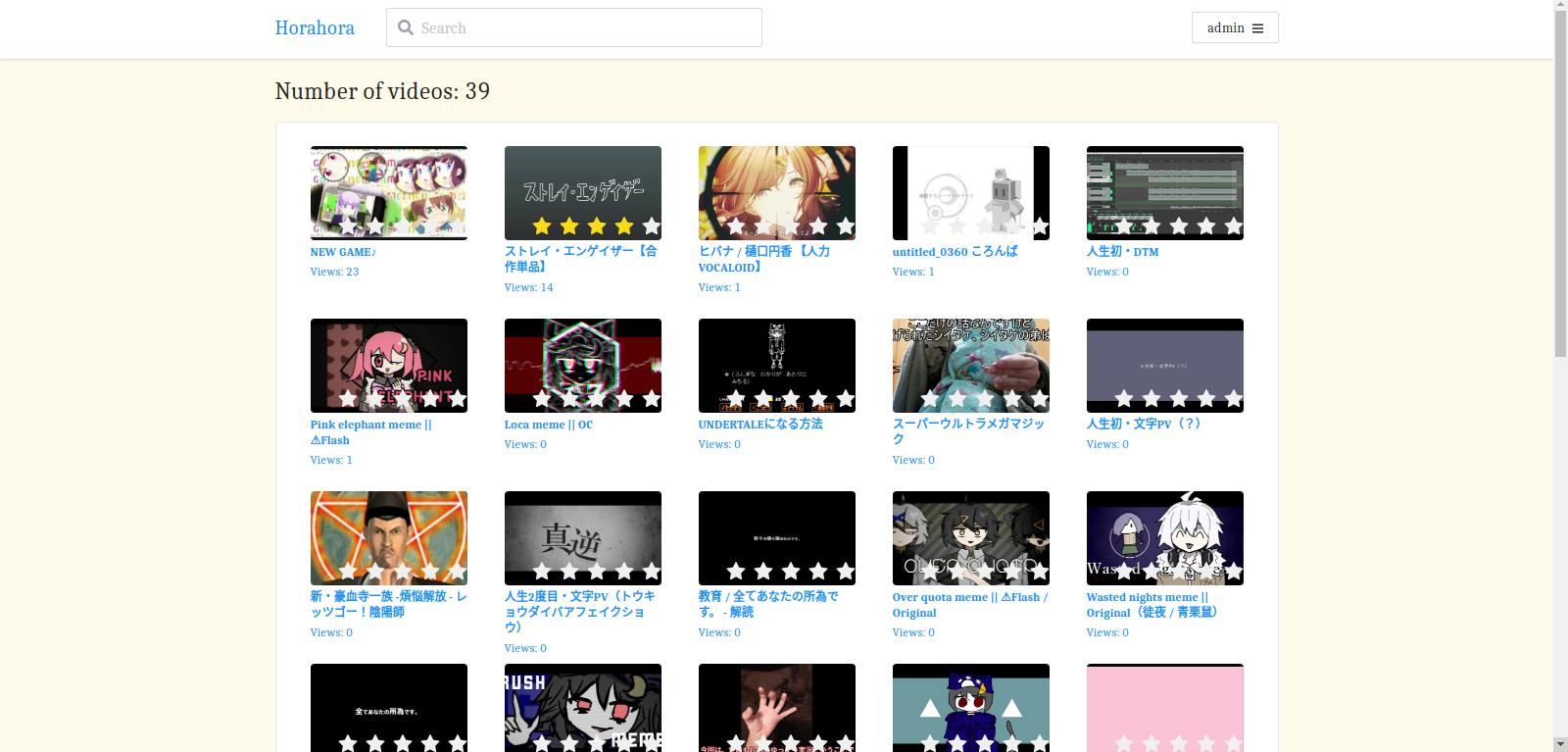Rate Pink elephant meme five stars
This screenshot has height=752, width=1568.
point(458,399)
